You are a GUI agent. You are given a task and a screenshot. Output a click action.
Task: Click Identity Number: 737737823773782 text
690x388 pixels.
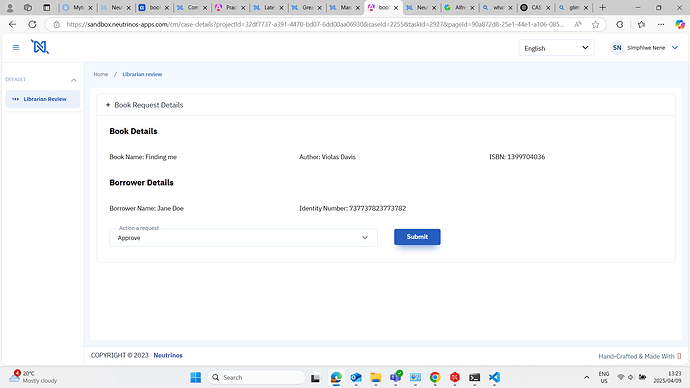click(x=352, y=209)
